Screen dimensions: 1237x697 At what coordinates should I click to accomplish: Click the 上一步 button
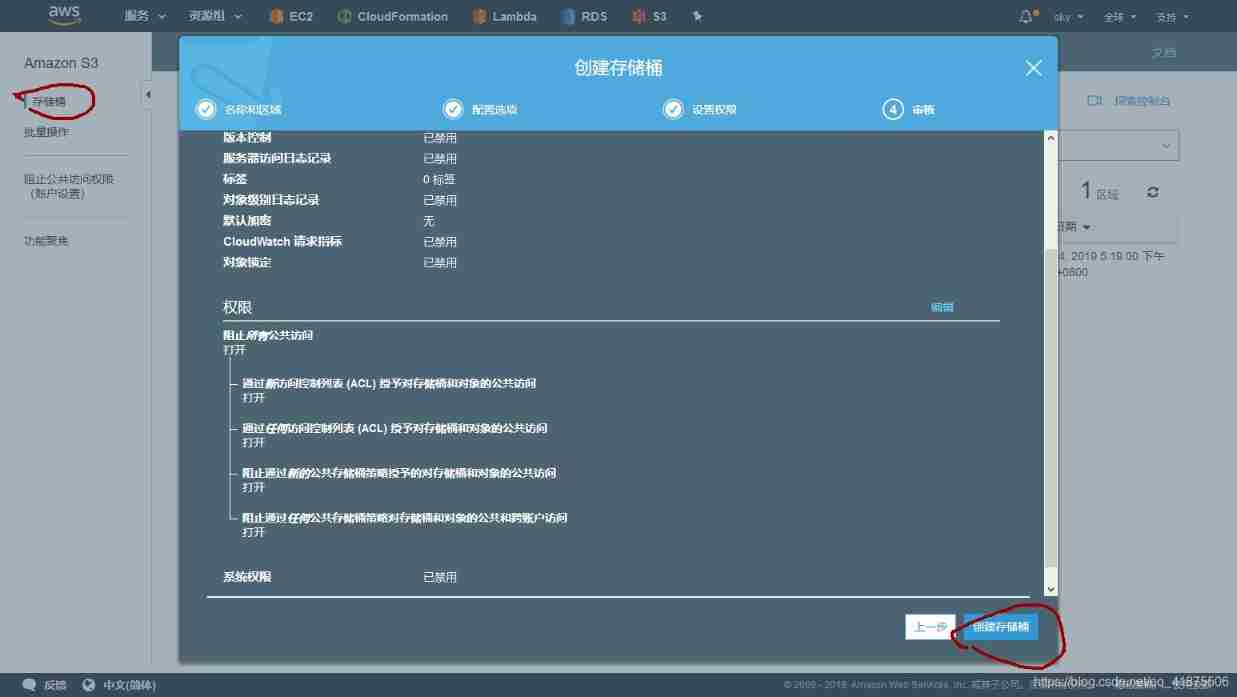(929, 627)
